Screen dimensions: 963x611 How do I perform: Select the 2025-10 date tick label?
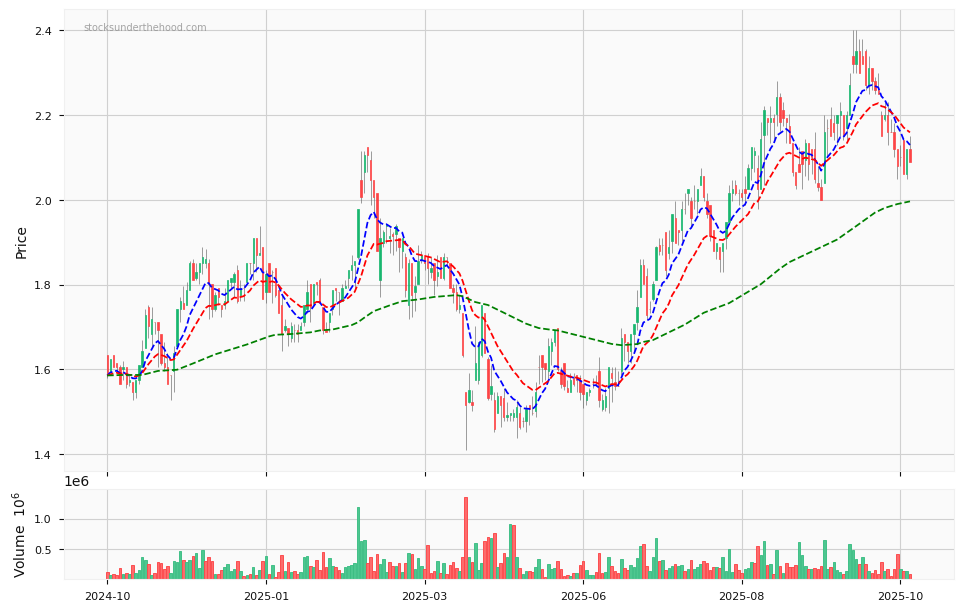[x=900, y=596]
